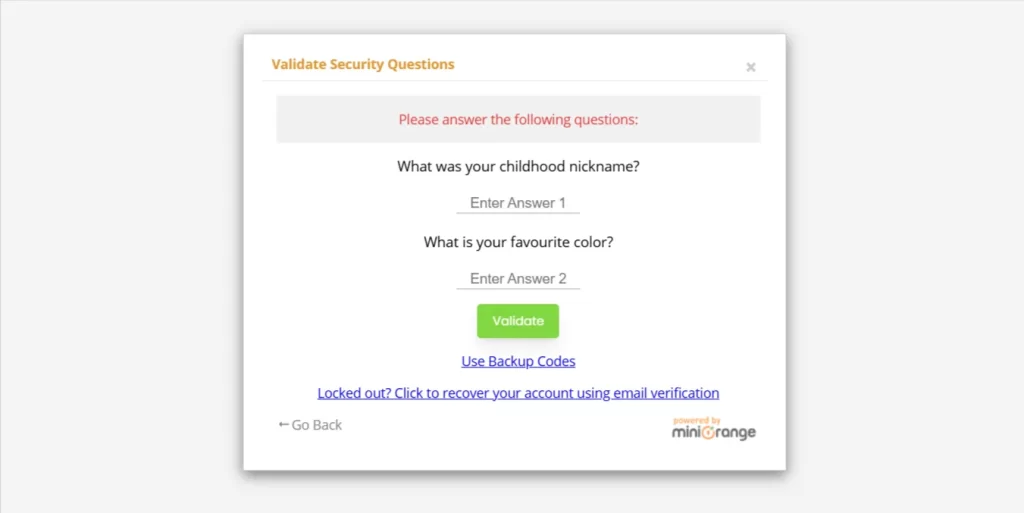This screenshot has height=513, width=1024.
Task: Close the Validate Security Questions dialog
Action: (x=750, y=67)
